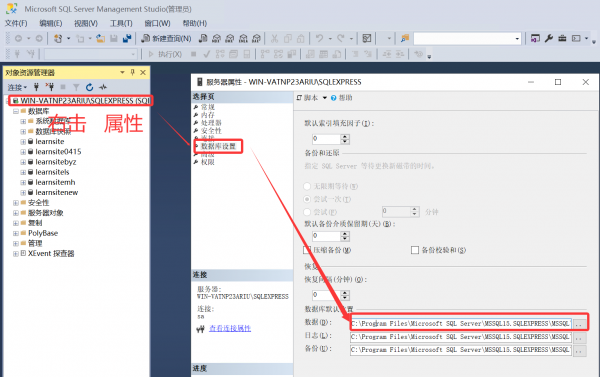Expand the learnsite0415 database node
The width and height of the screenshot is (600, 377).
(x=23, y=152)
